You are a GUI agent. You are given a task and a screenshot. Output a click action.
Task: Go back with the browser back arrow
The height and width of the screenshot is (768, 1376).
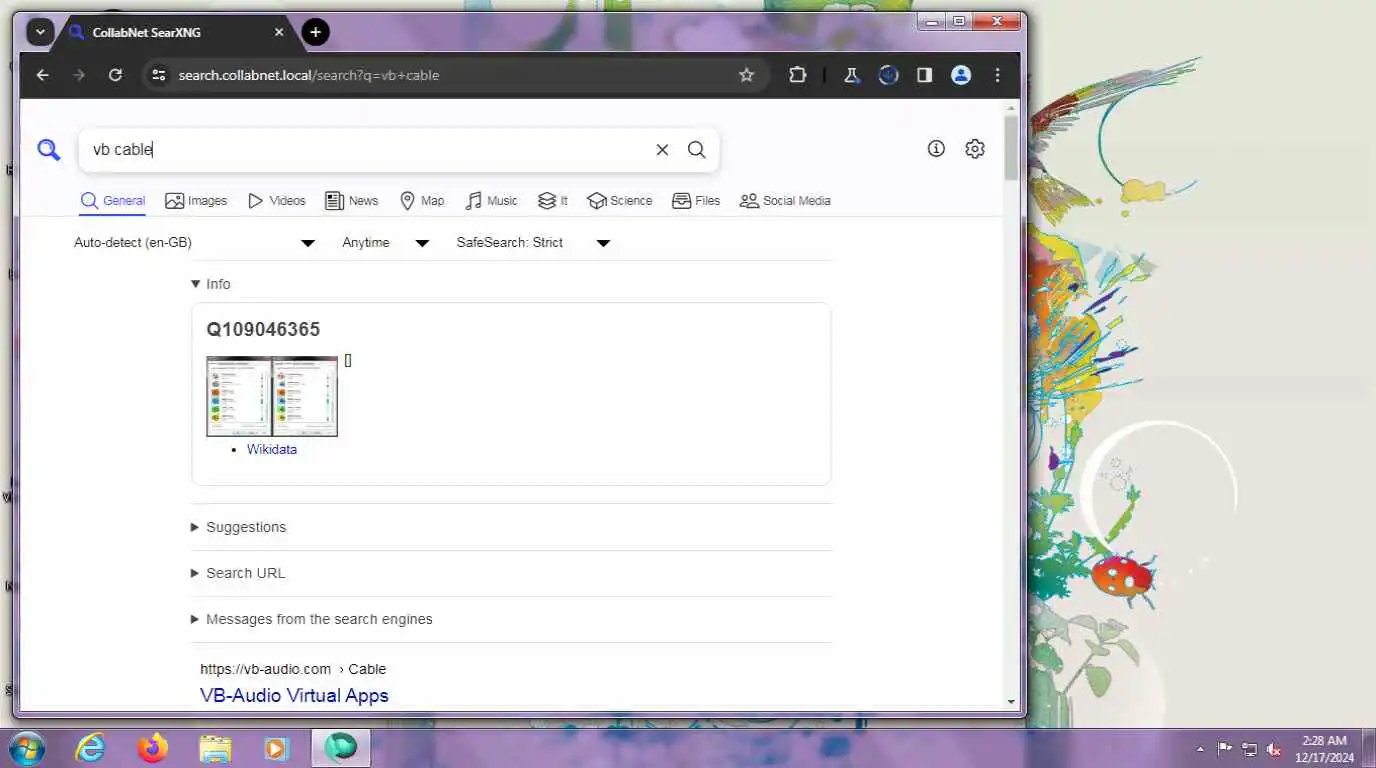[x=42, y=75]
